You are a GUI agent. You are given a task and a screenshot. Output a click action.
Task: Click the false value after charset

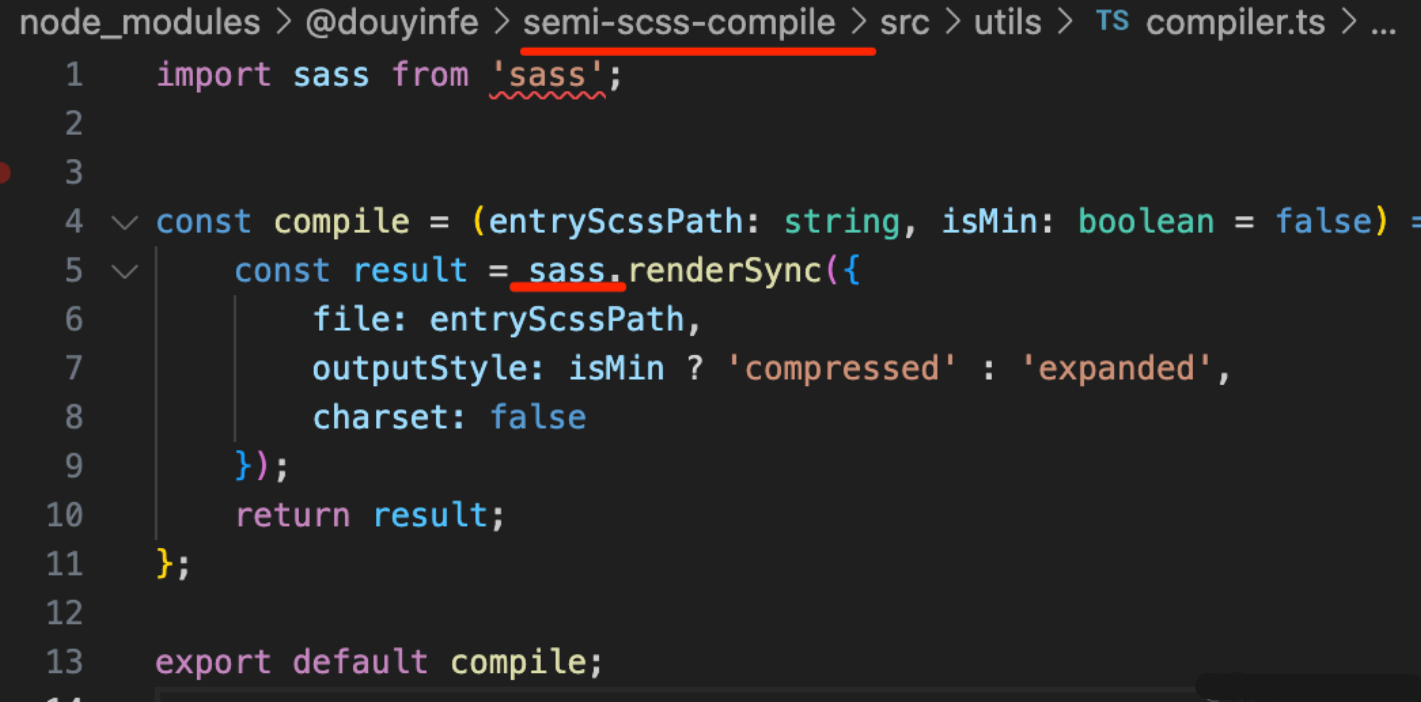coord(538,417)
